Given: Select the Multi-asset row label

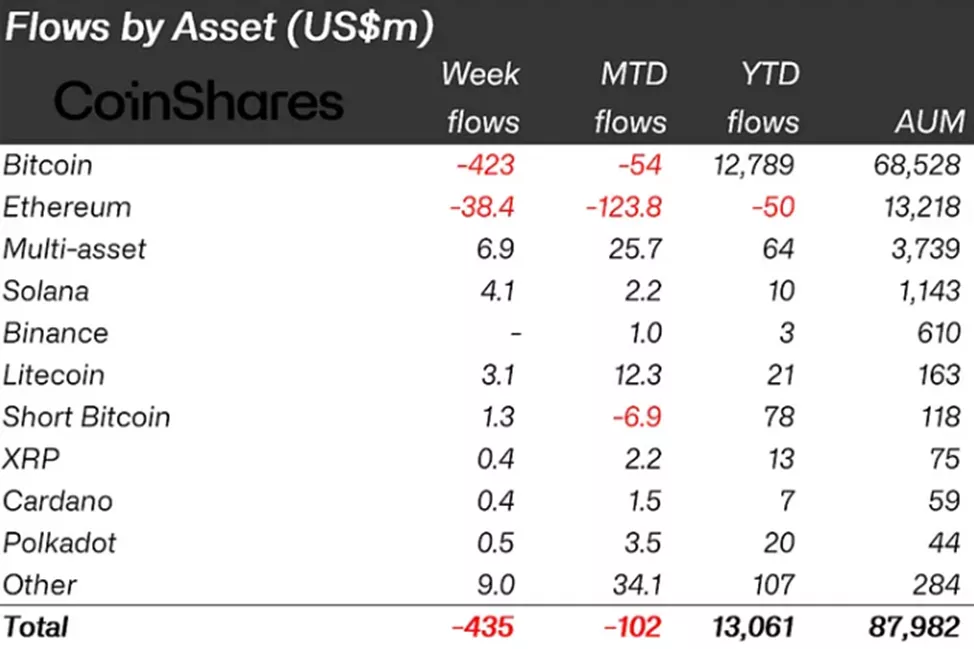Looking at the screenshot, I should point(75,249).
